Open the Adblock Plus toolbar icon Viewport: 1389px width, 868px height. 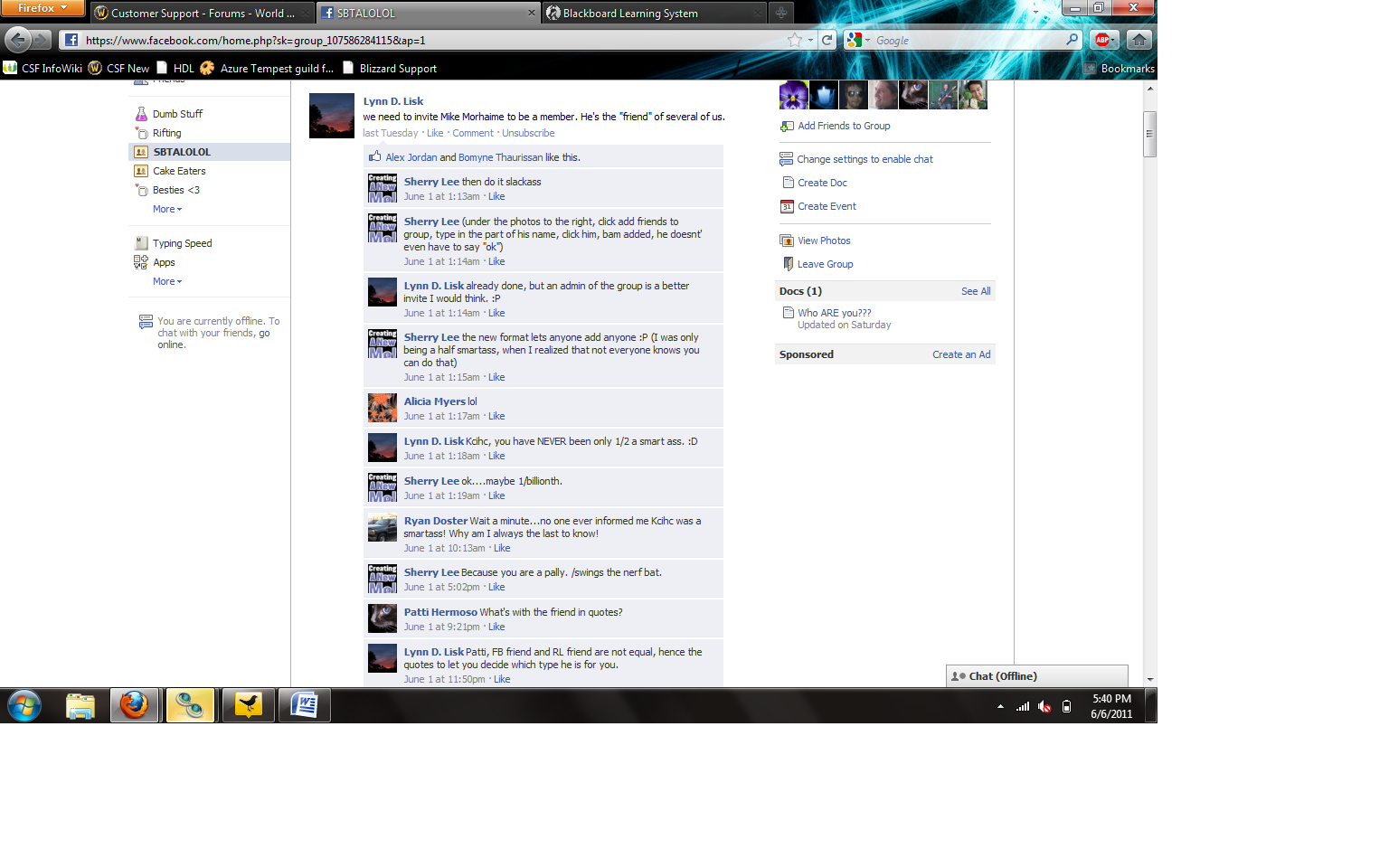(1102, 40)
